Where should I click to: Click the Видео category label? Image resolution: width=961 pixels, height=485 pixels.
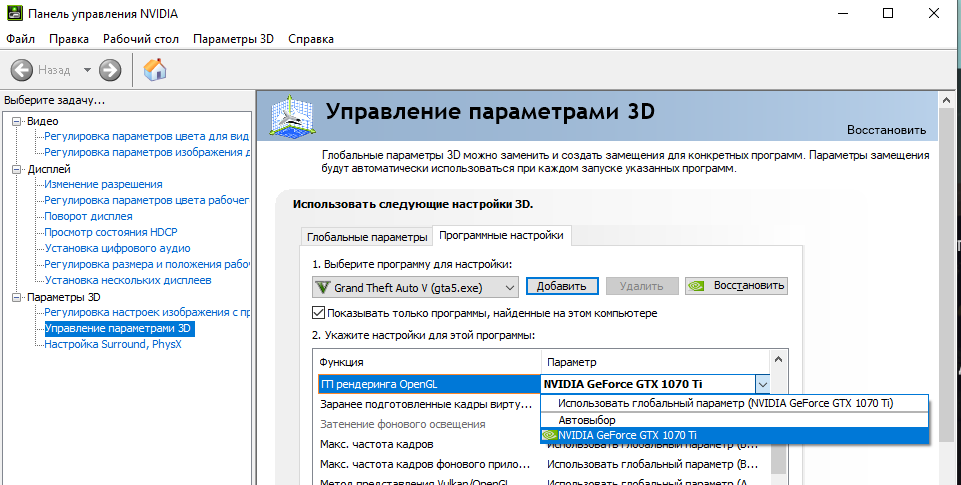(x=43, y=121)
